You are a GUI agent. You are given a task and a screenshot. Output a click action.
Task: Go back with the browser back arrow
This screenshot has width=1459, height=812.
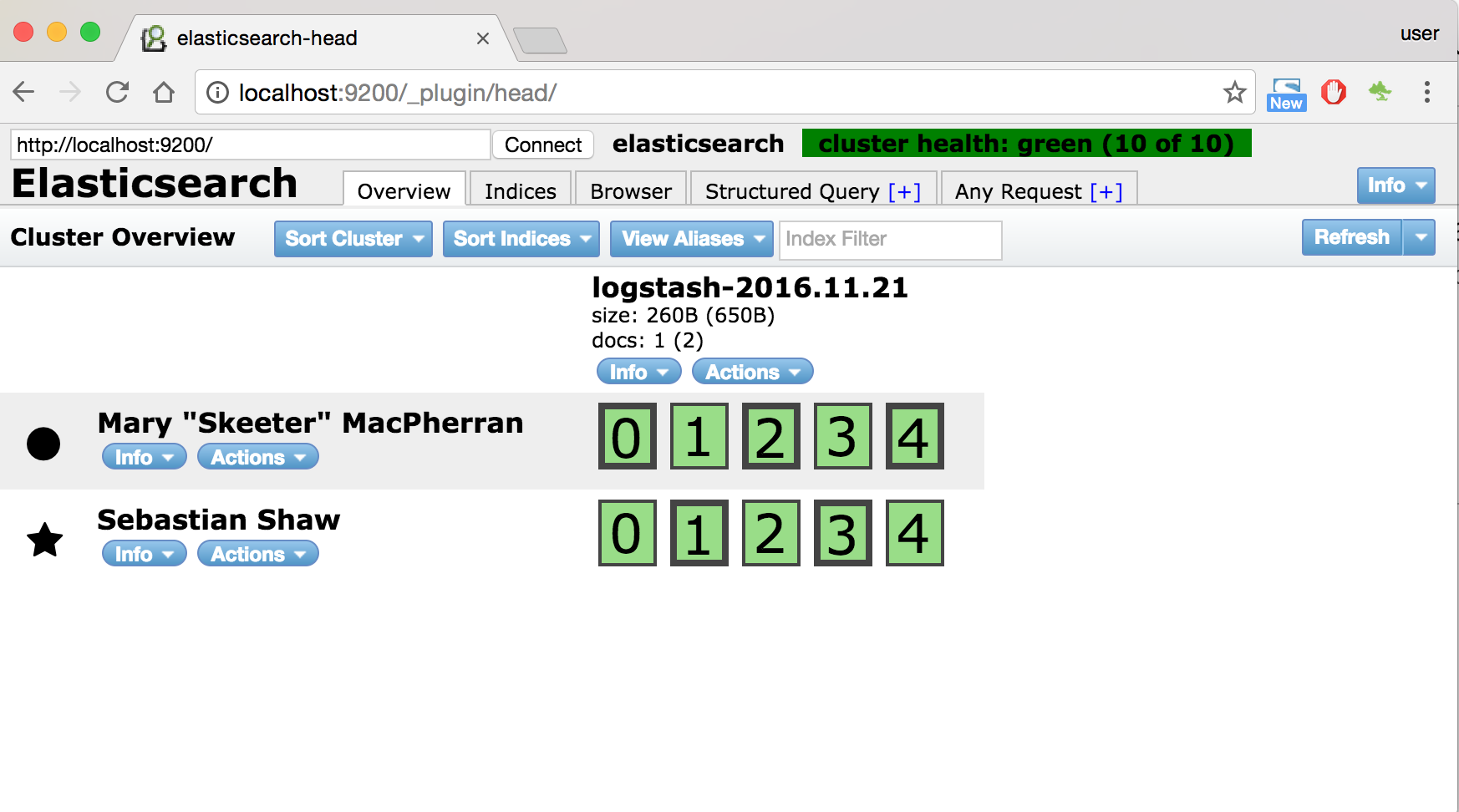coord(24,92)
